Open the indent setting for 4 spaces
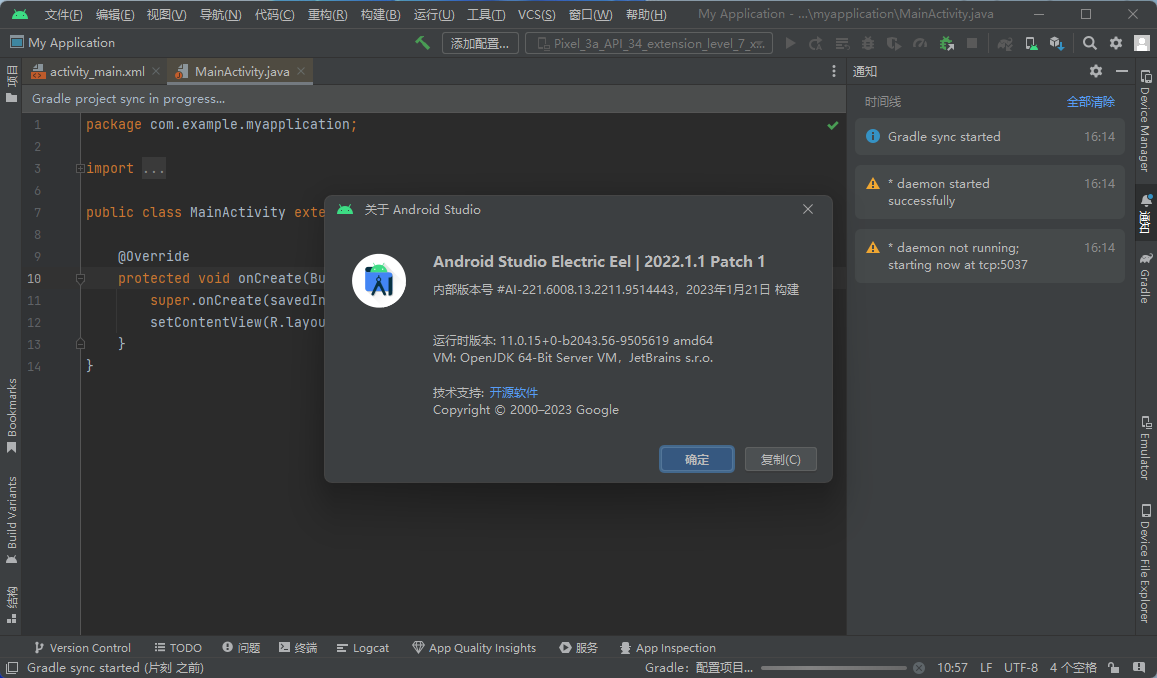Viewport: 1157px width, 678px height. tap(1074, 668)
